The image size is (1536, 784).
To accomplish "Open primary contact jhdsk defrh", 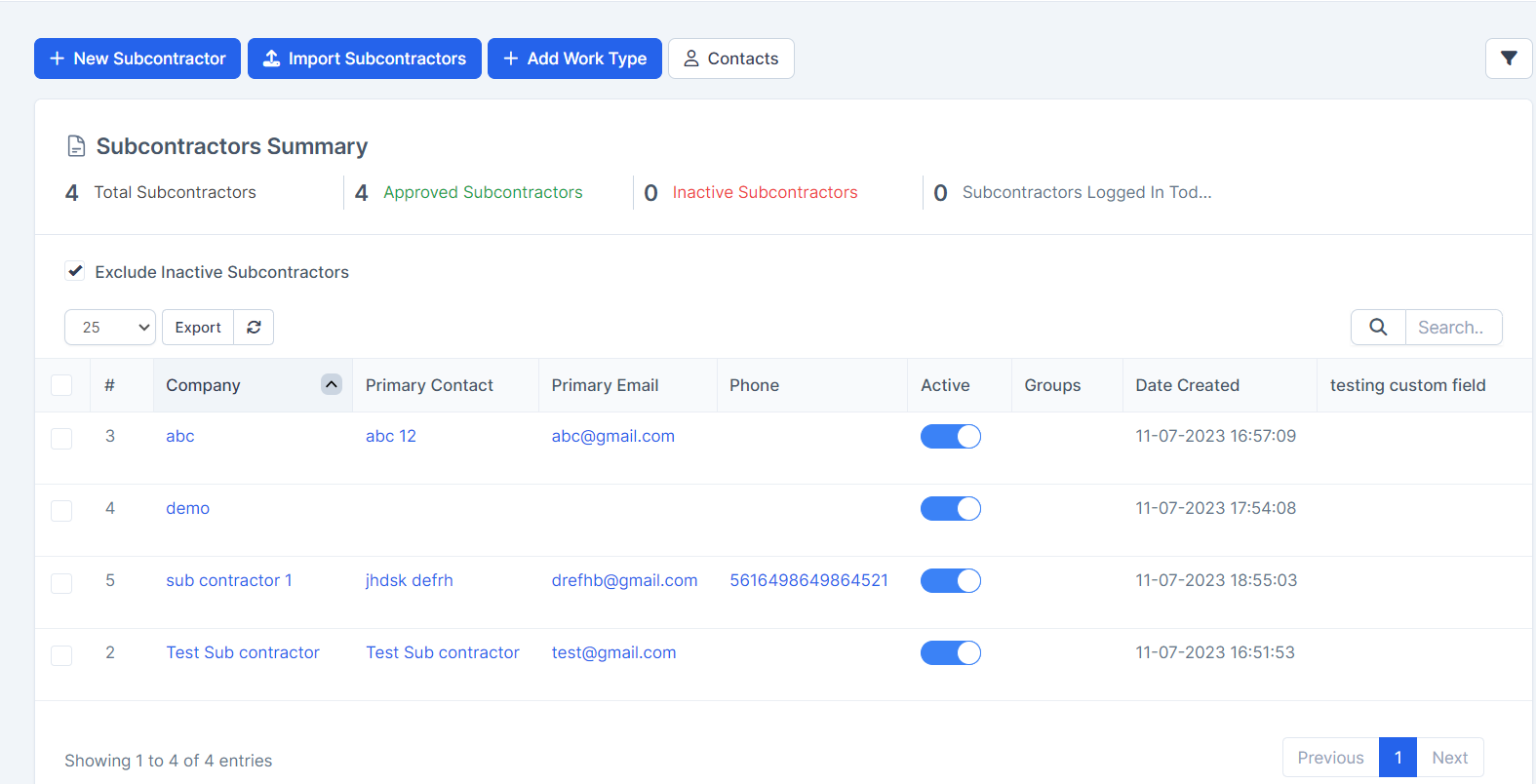I will coord(410,580).
